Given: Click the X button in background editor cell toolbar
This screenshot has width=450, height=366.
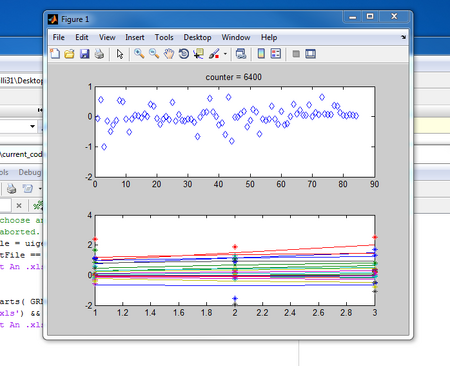Looking at the screenshot, I should 19,205.
